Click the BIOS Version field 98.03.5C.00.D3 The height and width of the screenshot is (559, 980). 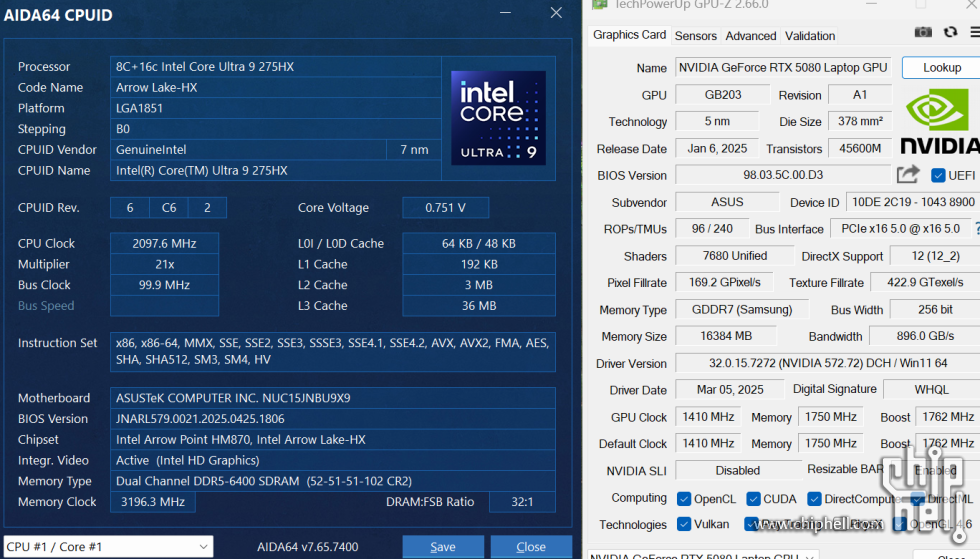coord(783,175)
